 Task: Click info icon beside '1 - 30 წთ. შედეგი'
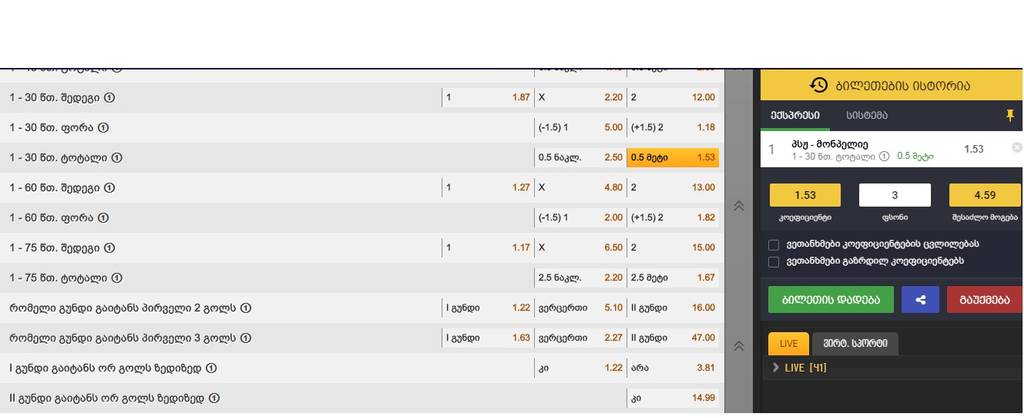[110, 97]
